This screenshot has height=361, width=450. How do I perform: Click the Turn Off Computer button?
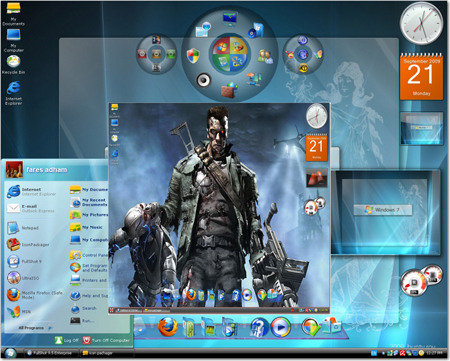tap(106, 340)
